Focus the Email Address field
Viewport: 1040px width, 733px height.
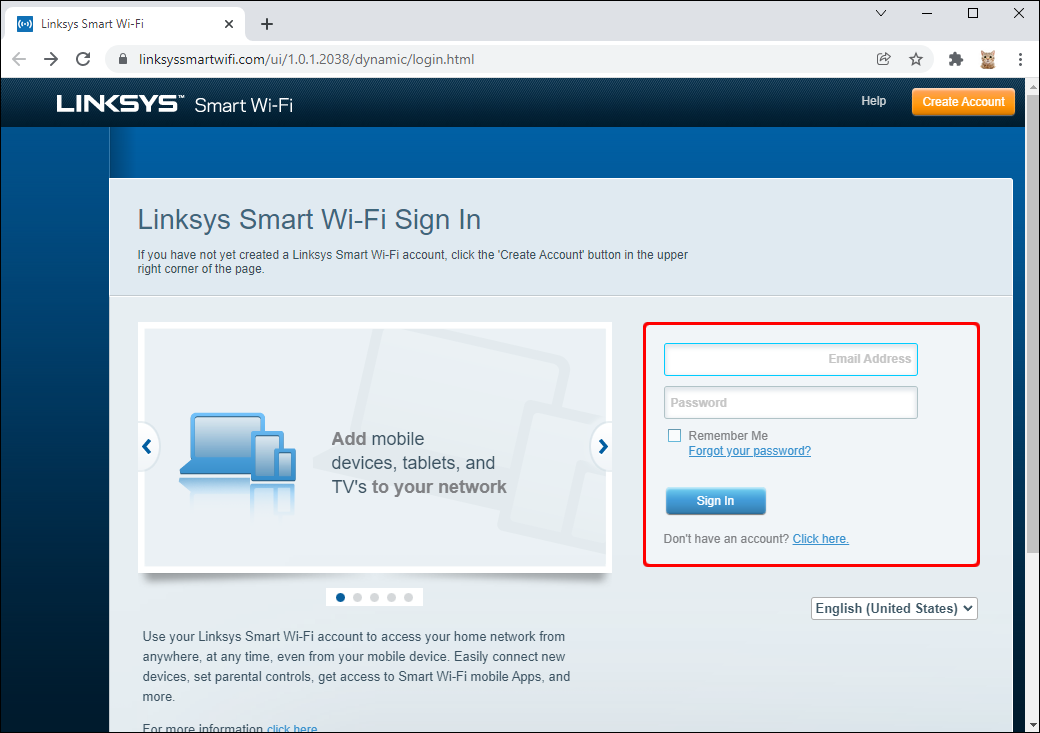point(791,359)
